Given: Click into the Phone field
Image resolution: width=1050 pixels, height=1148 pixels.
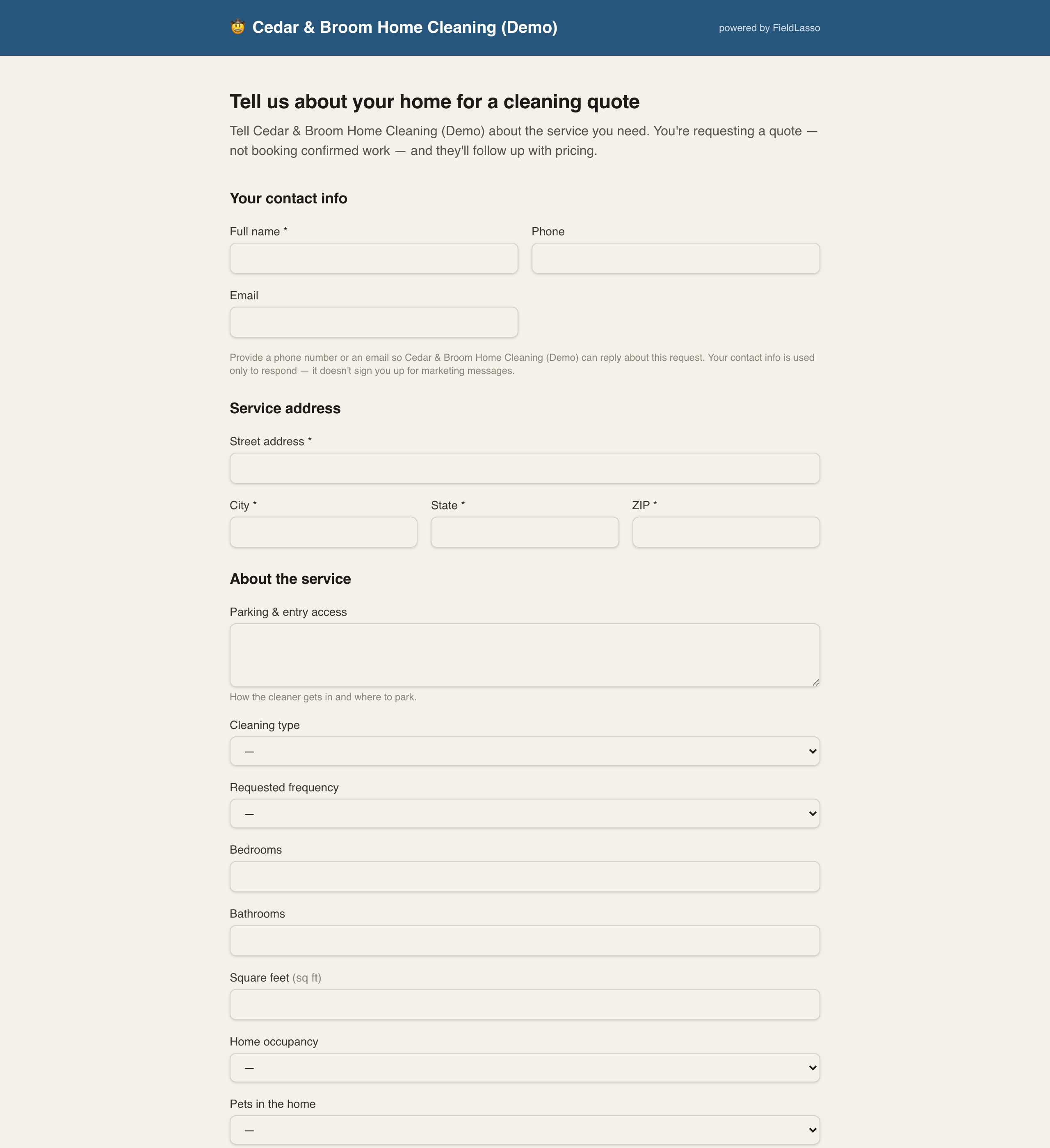Looking at the screenshot, I should click(x=676, y=259).
